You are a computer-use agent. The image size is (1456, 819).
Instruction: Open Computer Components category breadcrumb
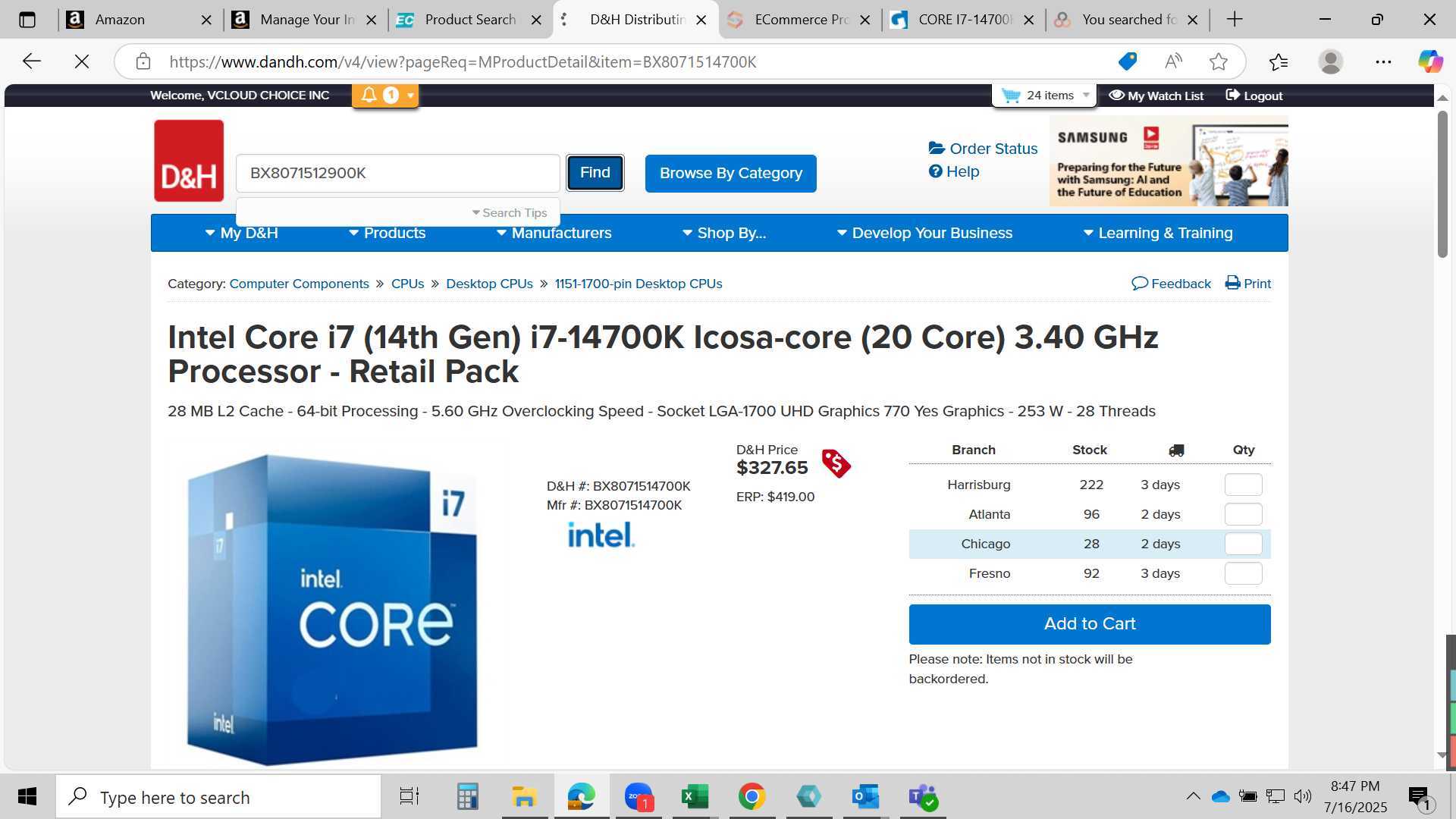(x=299, y=284)
